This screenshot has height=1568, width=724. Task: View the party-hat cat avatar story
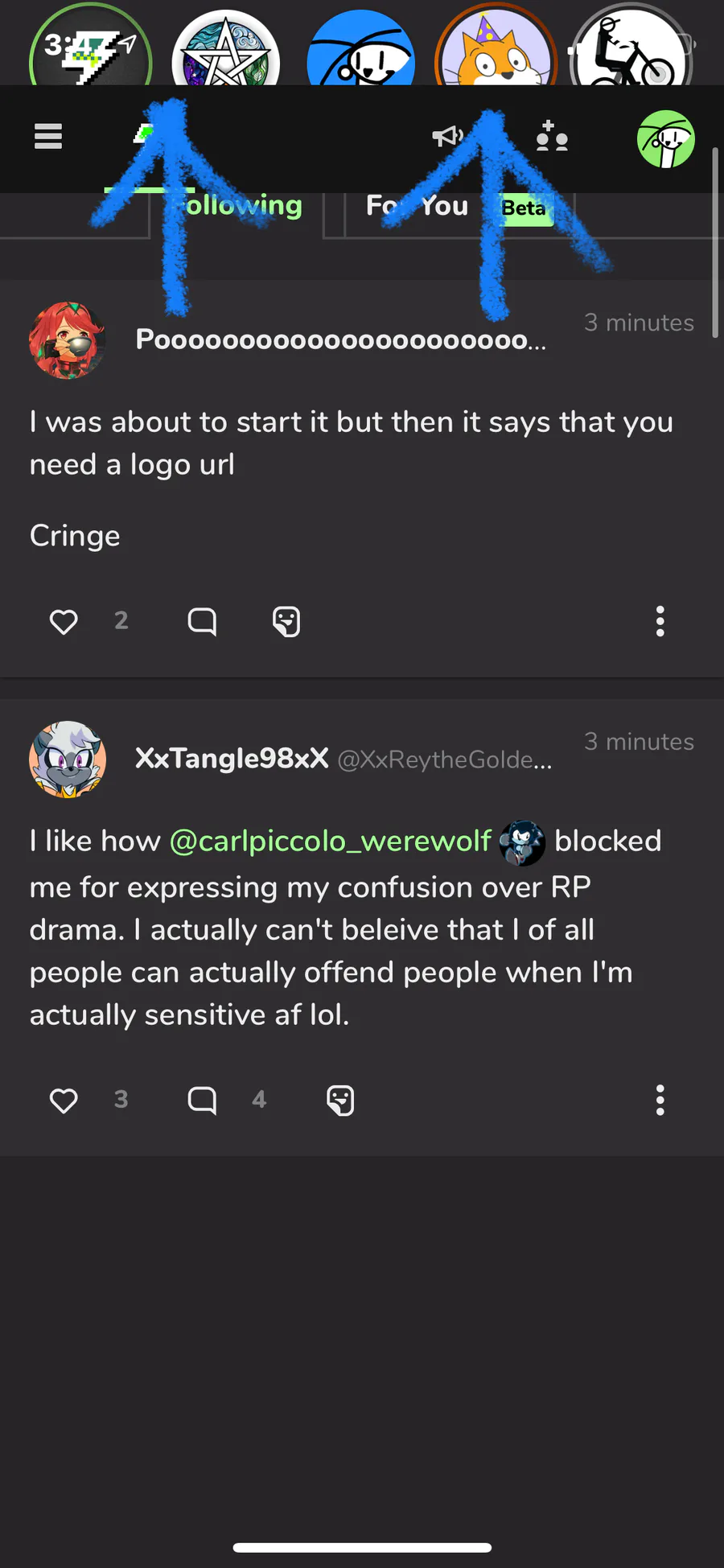point(496,50)
